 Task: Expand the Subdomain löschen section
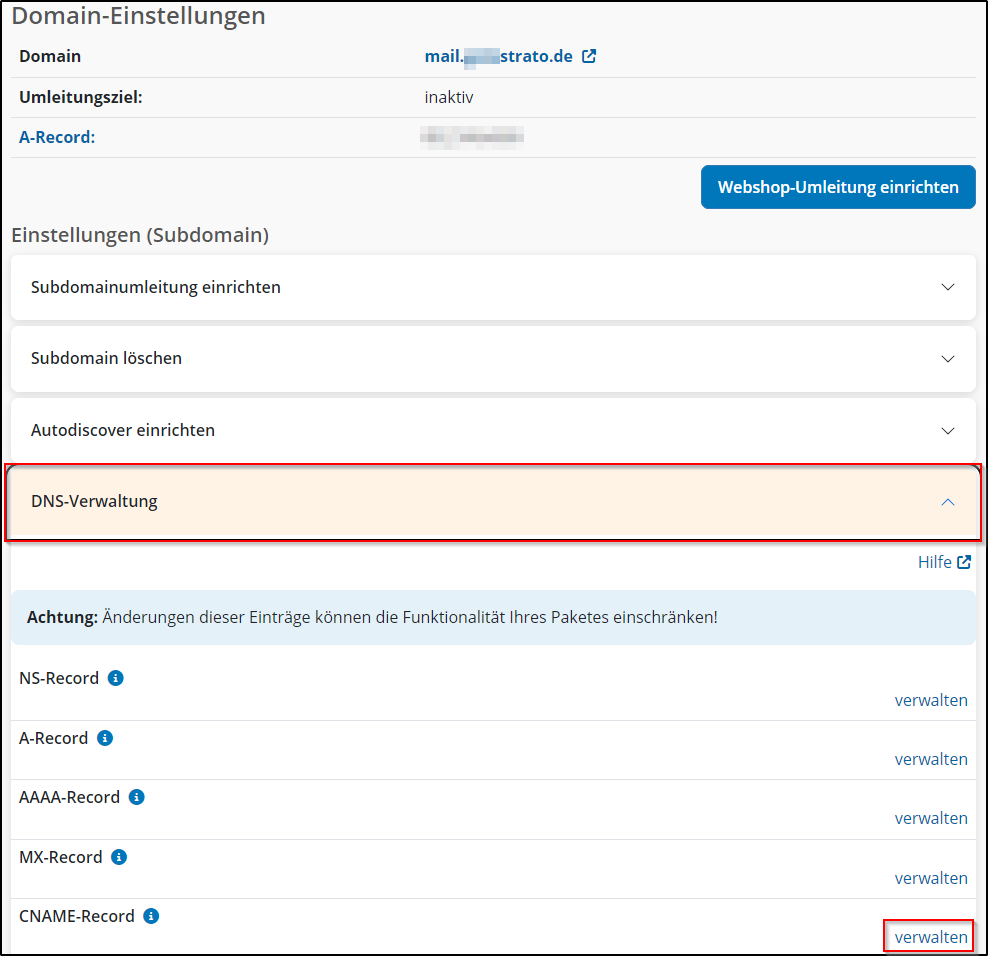coord(493,359)
